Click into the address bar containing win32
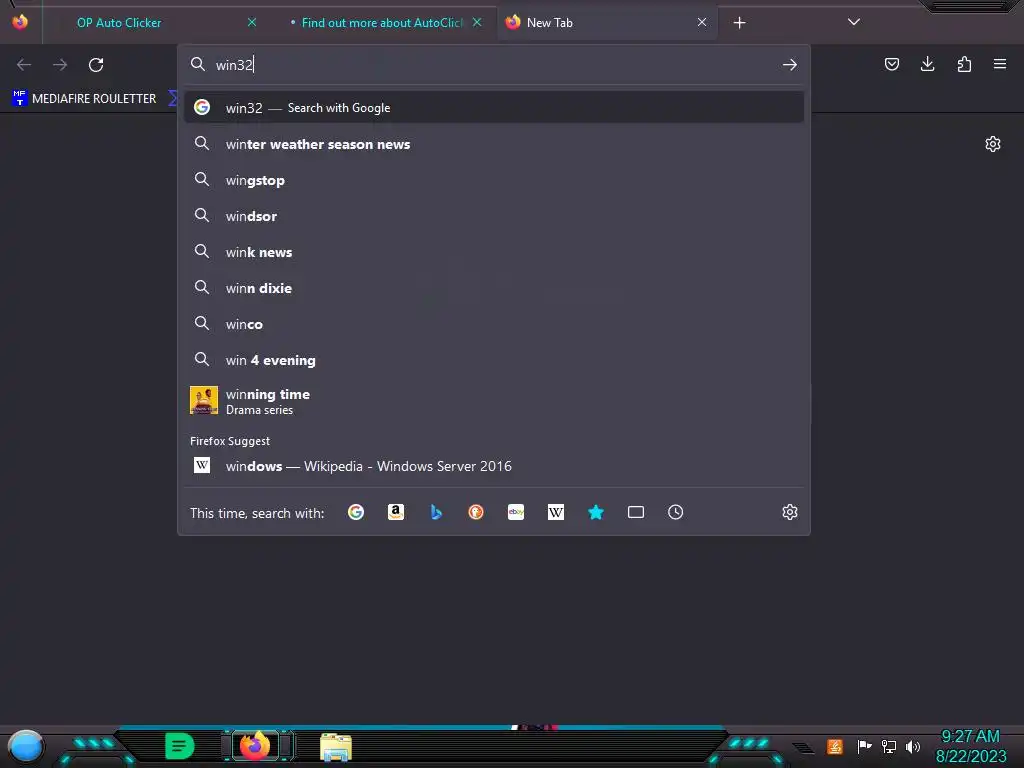 pyautogui.click(x=494, y=65)
